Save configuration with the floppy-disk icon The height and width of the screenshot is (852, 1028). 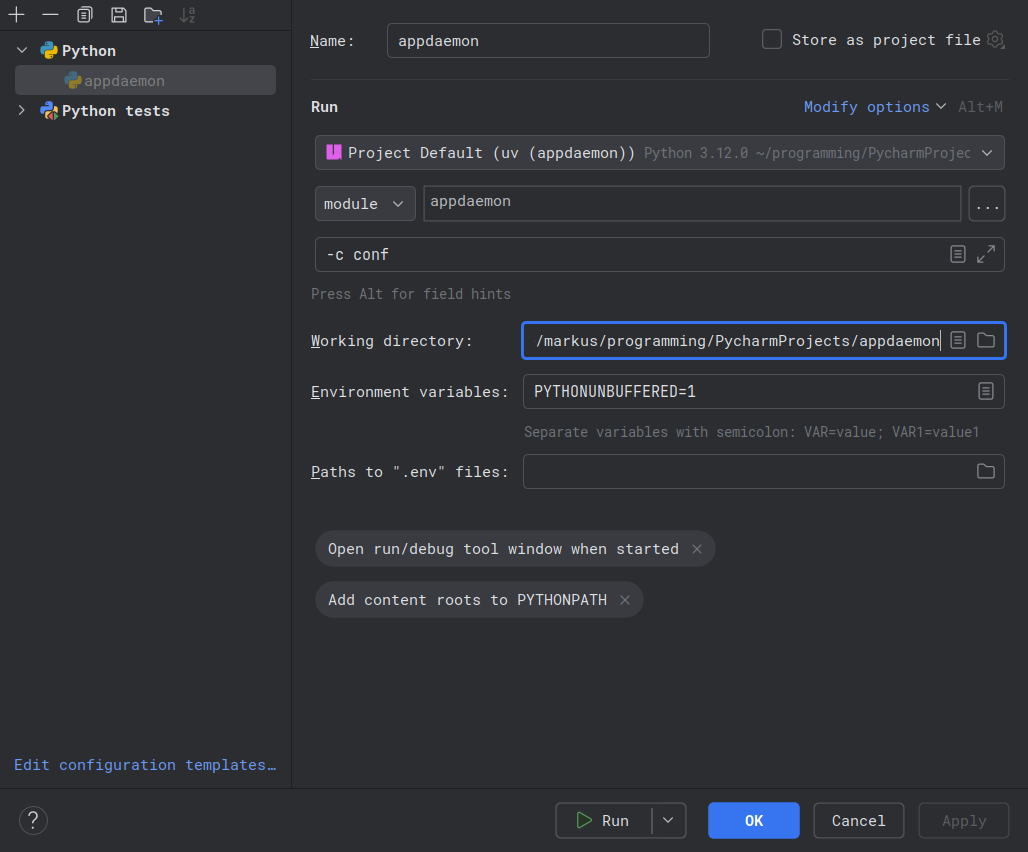(x=119, y=14)
